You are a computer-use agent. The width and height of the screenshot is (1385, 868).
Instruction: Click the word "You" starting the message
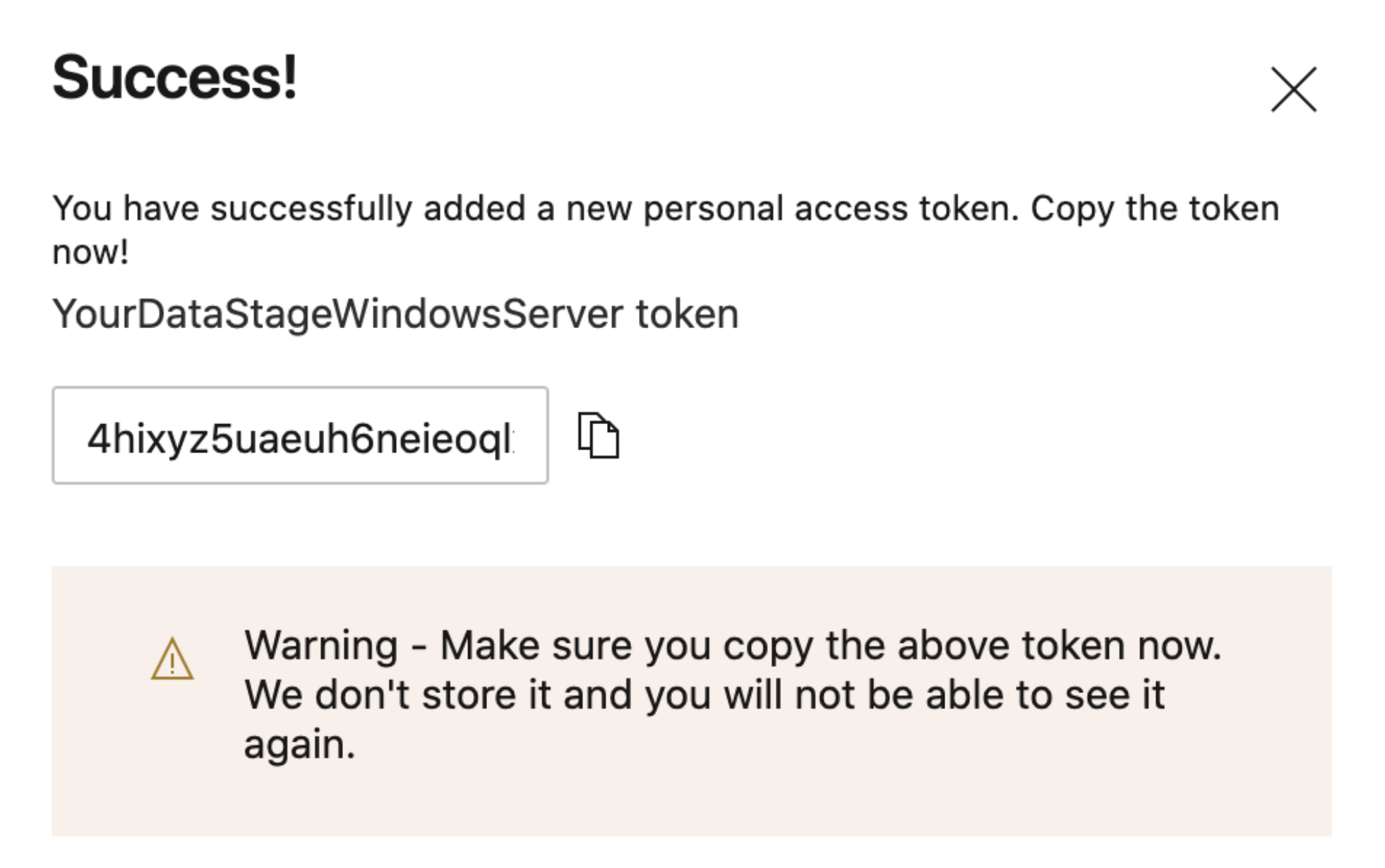[82, 208]
